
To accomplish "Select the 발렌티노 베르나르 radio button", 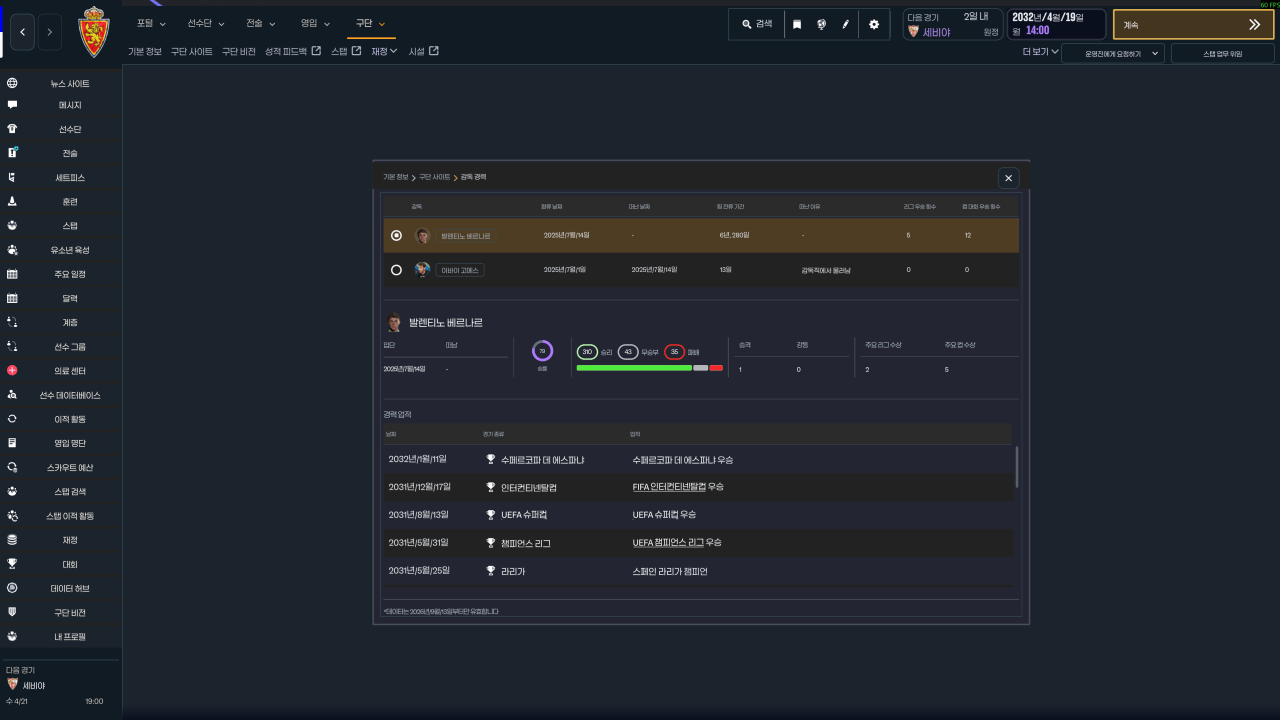I will [x=397, y=236].
